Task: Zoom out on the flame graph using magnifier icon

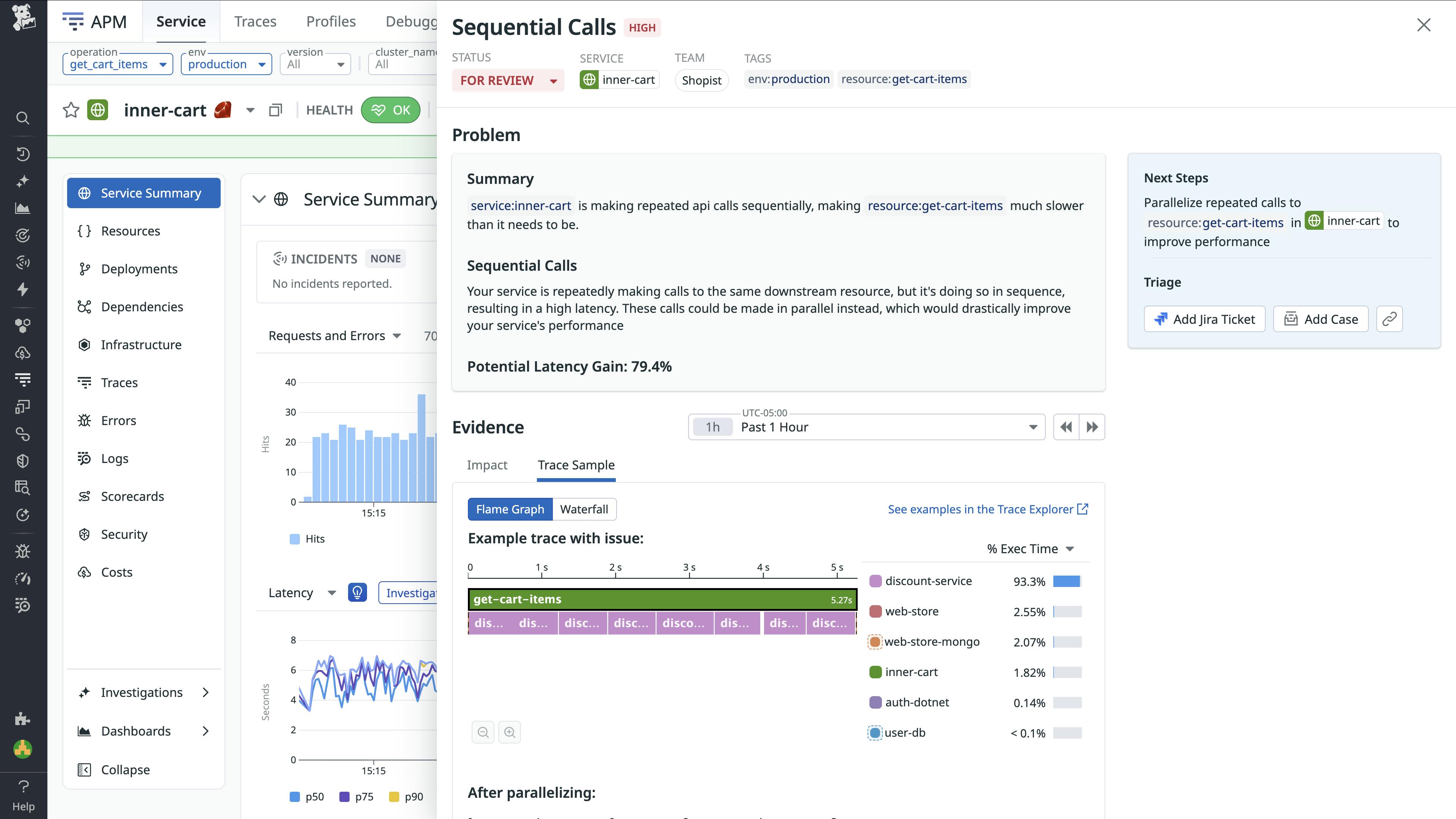Action: pos(483,732)
